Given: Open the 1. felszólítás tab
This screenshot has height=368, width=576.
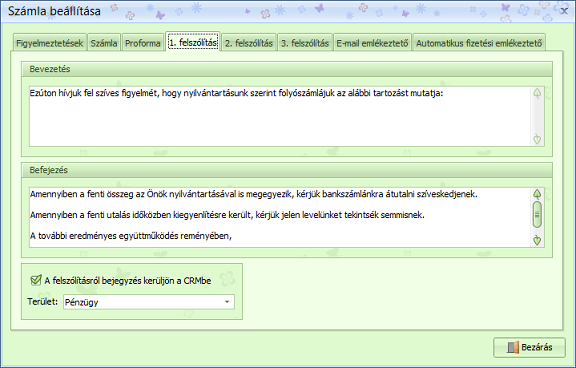Looking at the screenshot, I should (x=193, y=42).
